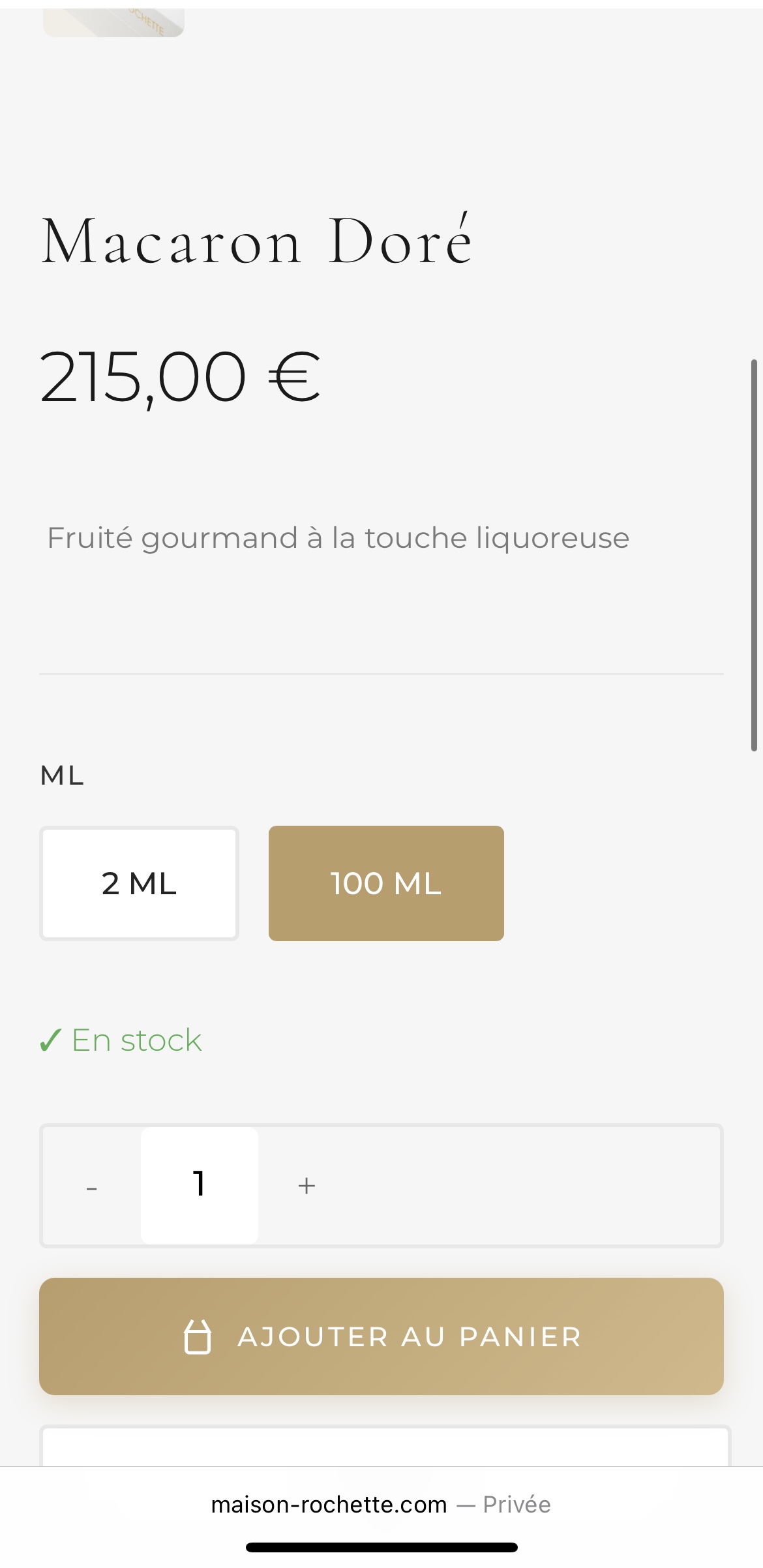Tap the Privée browsing label
The height and width of the screenshot is (1568, 763).
[516, 1504]
